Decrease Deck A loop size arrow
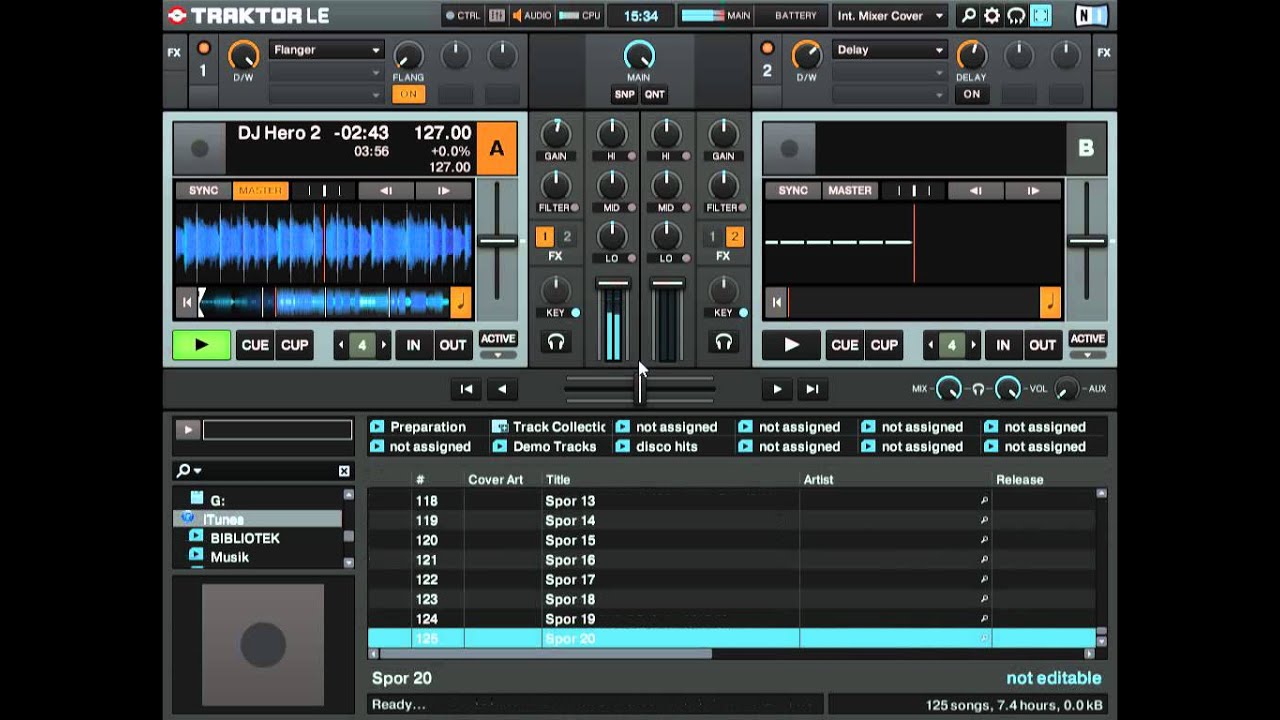 click(340, 345)
